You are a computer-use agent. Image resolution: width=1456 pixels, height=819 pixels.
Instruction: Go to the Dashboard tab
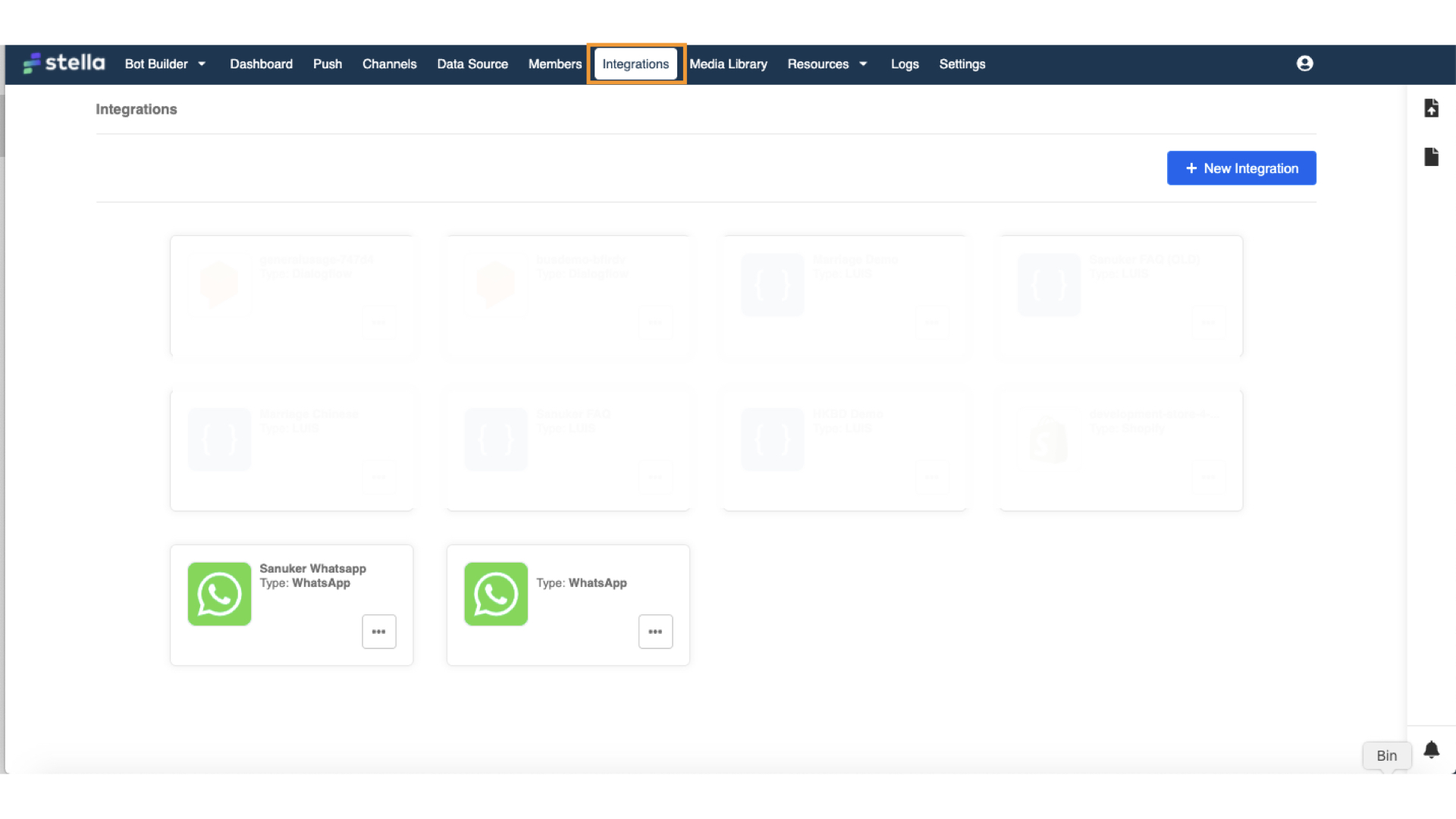pos(261,64)
